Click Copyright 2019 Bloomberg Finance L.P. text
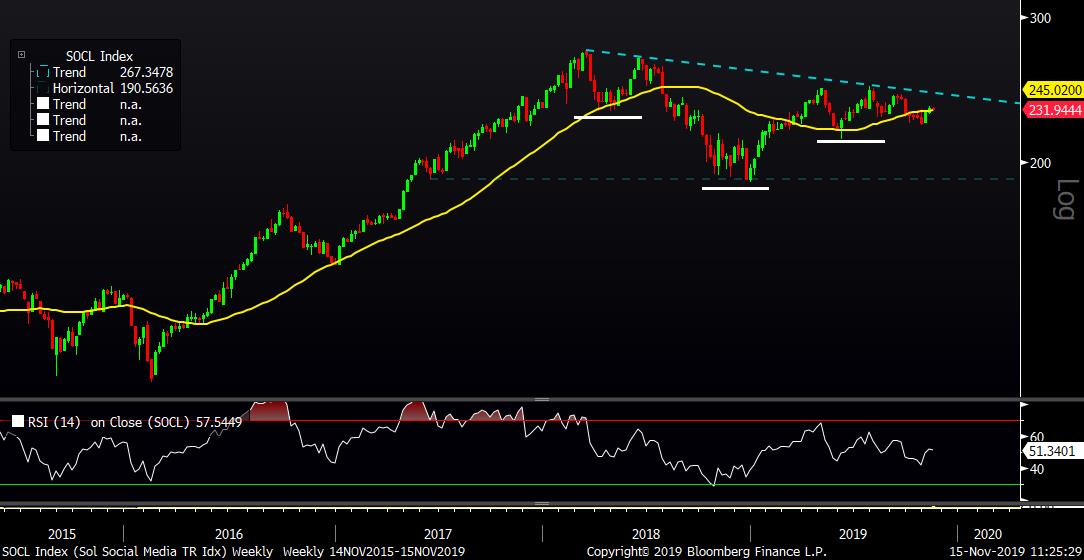1084x560 pixels. [x=707, y=552]
